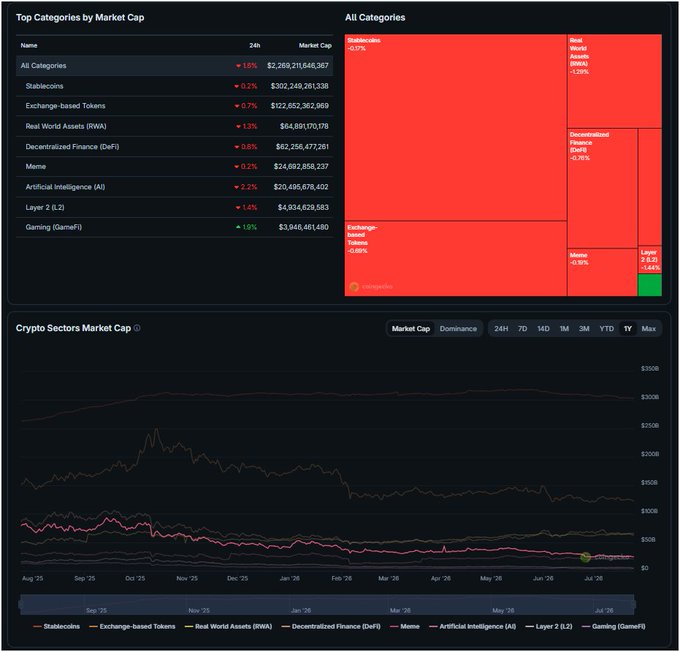This screenshot has width=680, height=652.
Task: Click the Layer 2 (L2) treemap block
Action: [x=650, y=260]
